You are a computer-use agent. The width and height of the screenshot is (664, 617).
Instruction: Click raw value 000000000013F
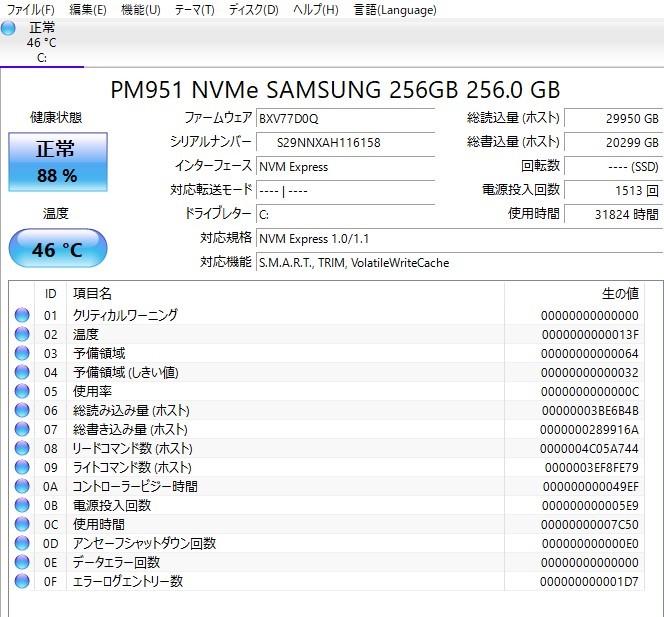[x=590, y=335]
